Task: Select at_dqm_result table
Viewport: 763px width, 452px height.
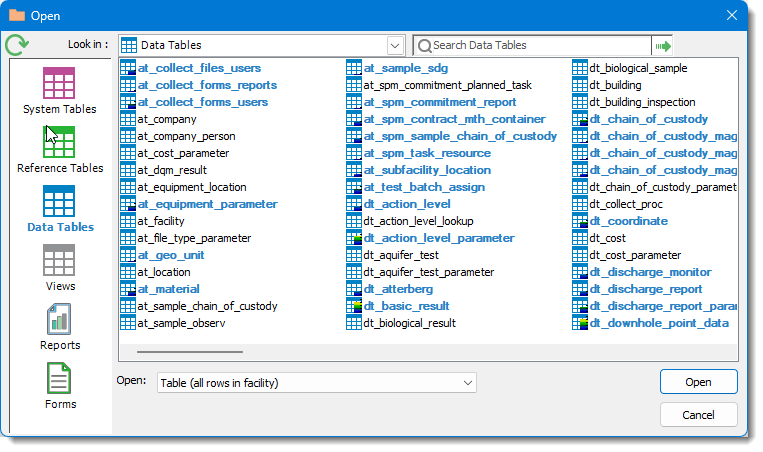Action: [x=172, y=170]
